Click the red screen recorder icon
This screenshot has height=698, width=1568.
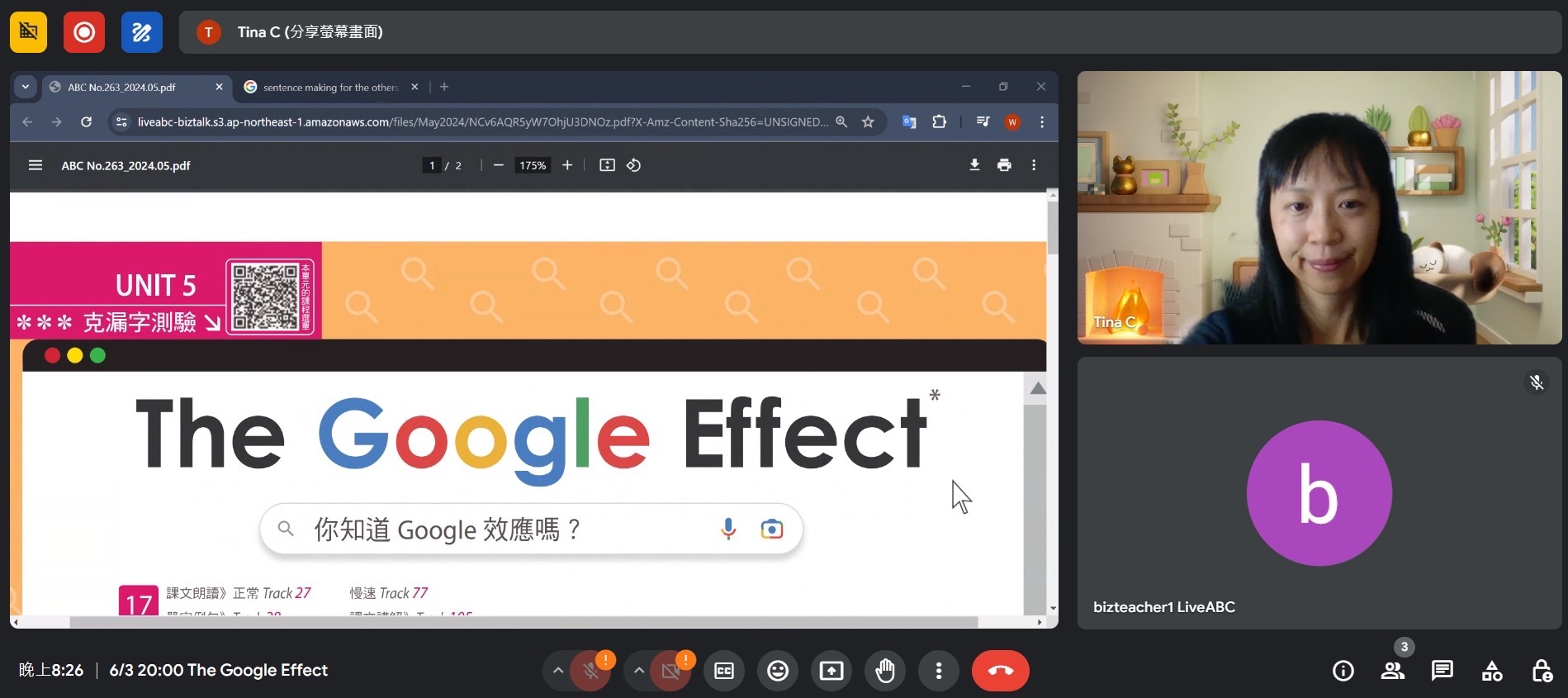(84, 32)
